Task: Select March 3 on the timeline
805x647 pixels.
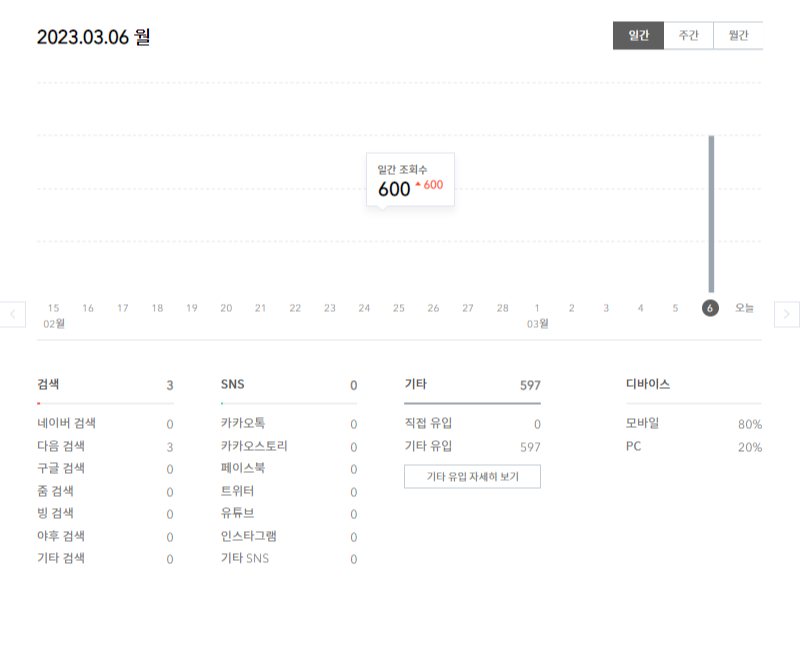Action: pyautogui.click(x=606, y=308)
